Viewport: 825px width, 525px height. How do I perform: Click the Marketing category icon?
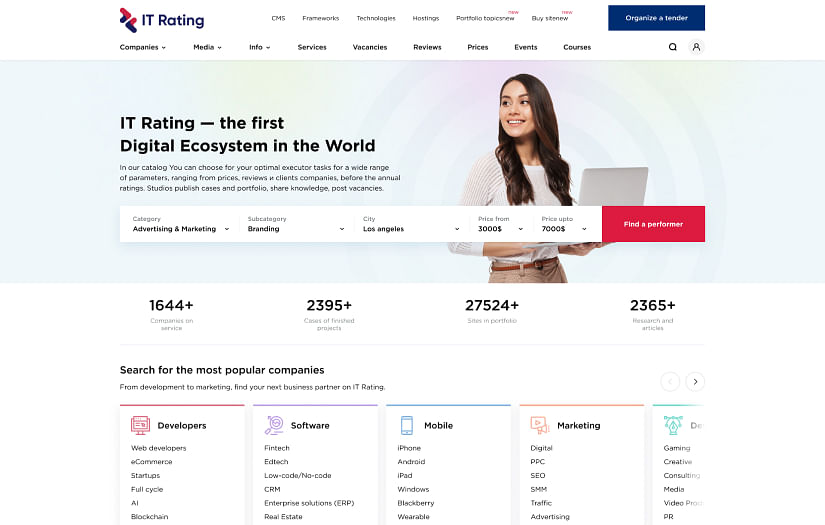click(x=540, y=425)
